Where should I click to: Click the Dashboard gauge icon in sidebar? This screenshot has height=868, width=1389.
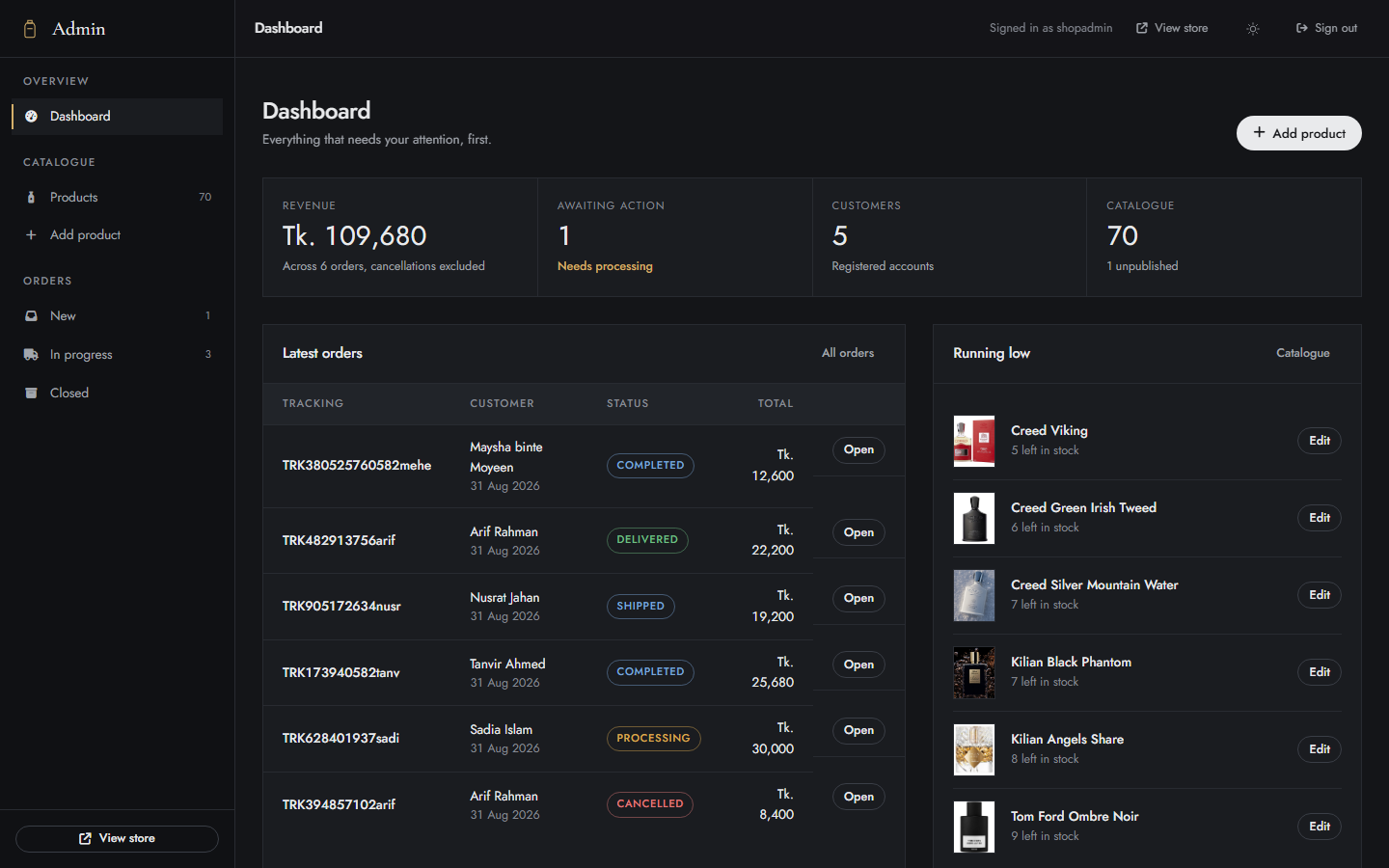tap(31, 116)
